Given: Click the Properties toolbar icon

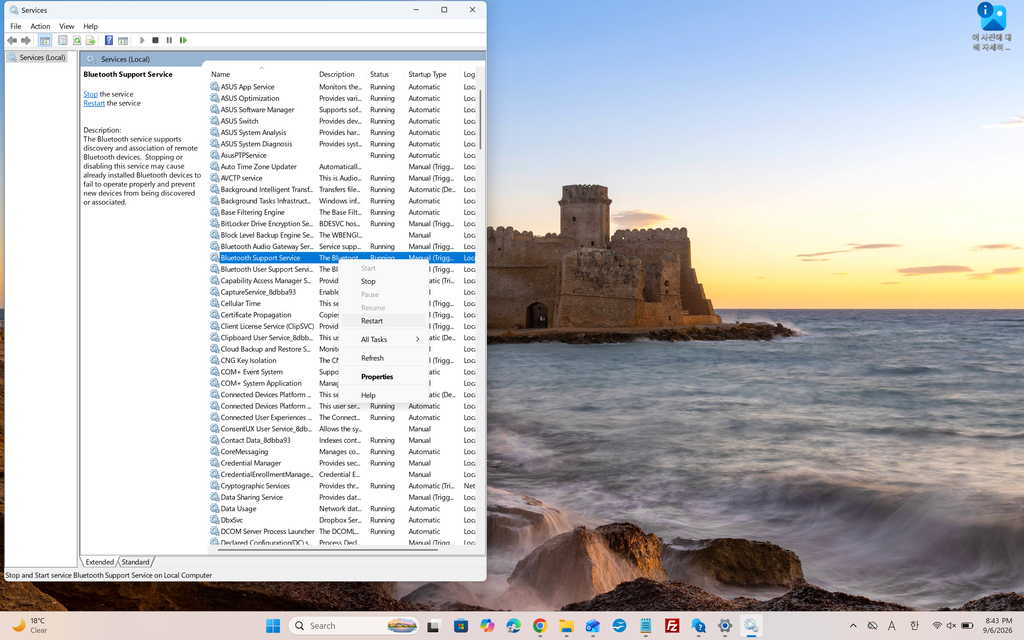Looking at the screenshot, I should tap(63, 40).
